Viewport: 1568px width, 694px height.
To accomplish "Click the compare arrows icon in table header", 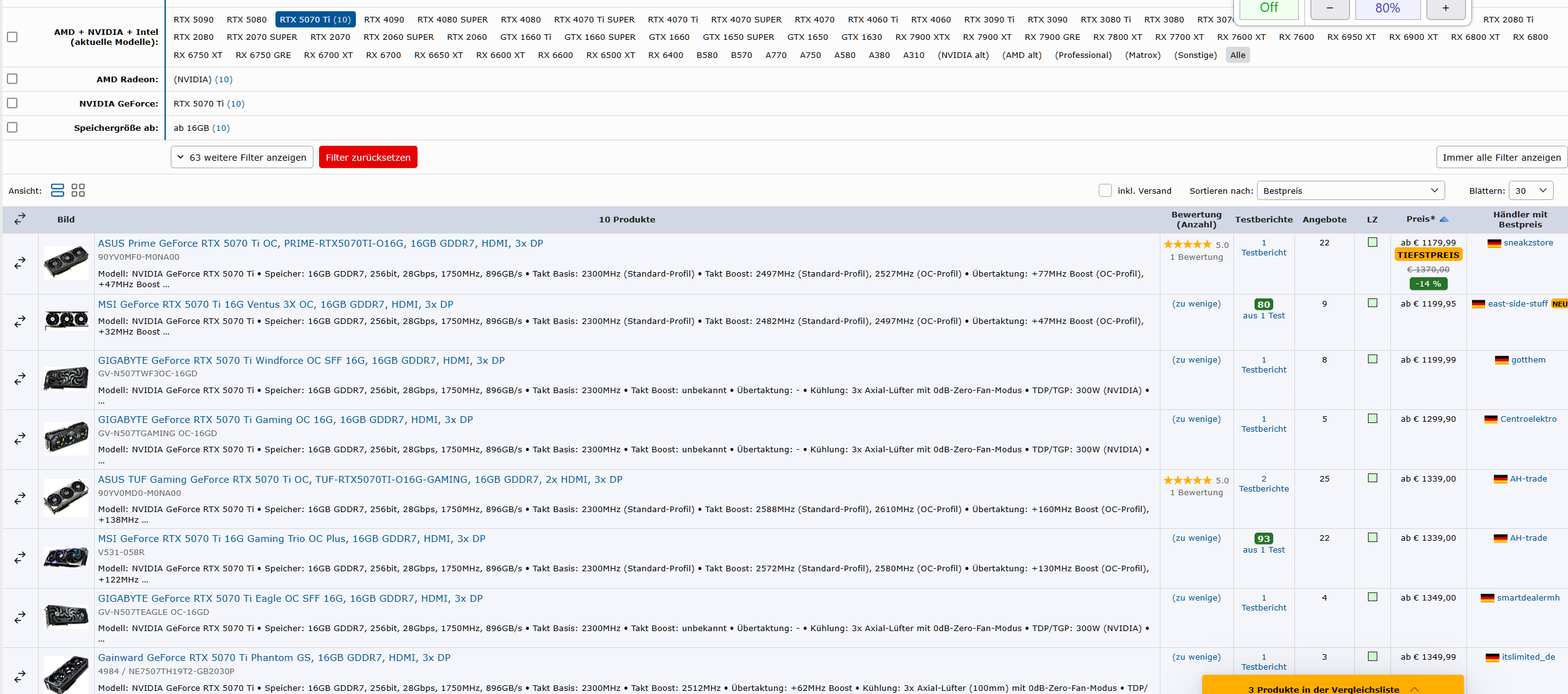I will click(20, 219).
